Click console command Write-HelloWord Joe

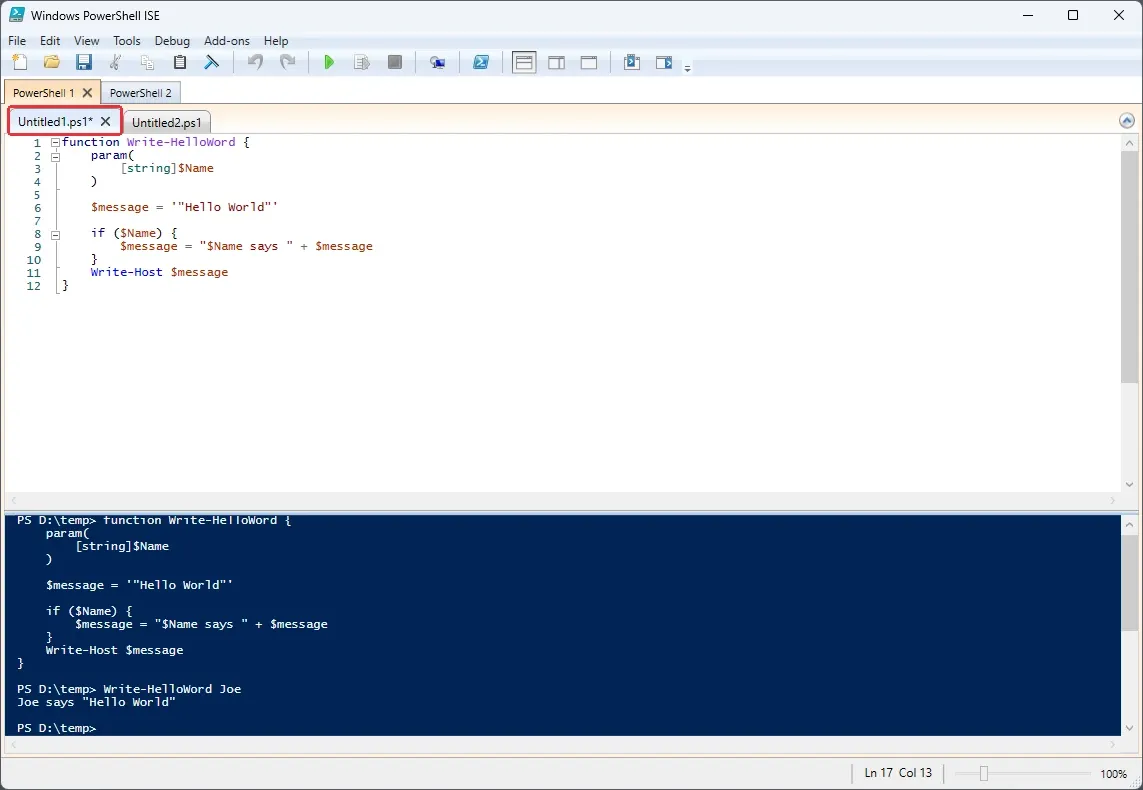(172, 689)
